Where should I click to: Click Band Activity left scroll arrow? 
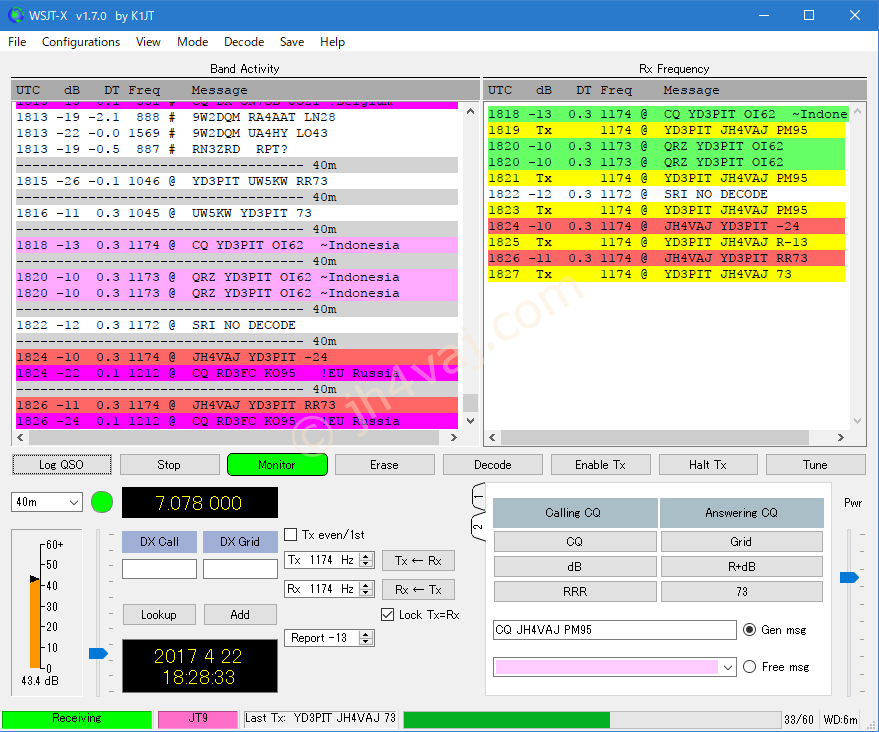[x=21, y=437]
